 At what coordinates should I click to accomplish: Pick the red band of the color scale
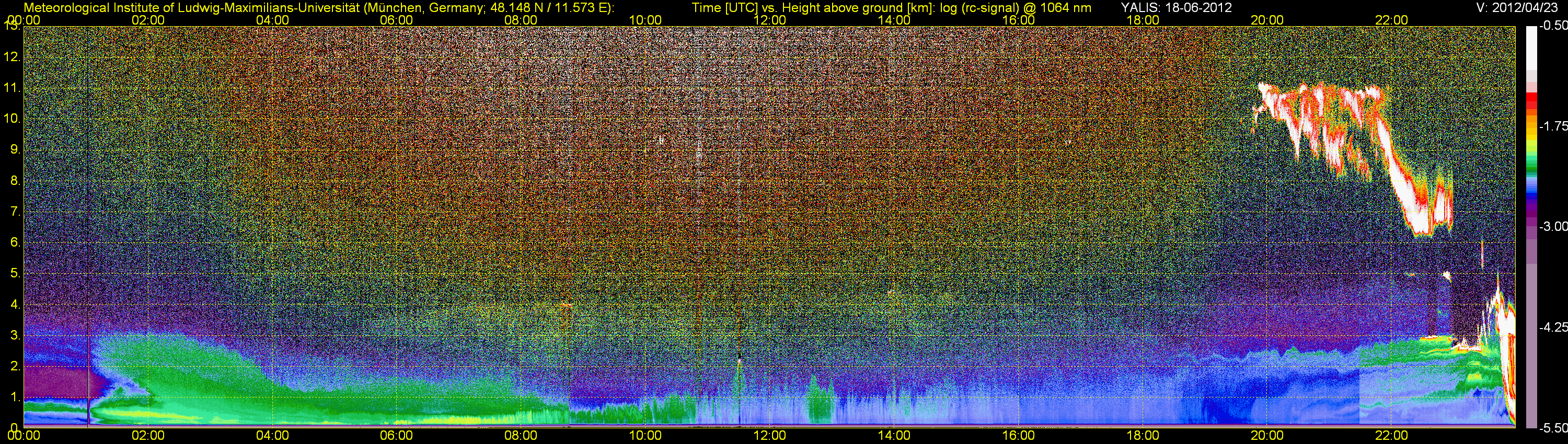pyautogui.click(x=1531, y=101)
